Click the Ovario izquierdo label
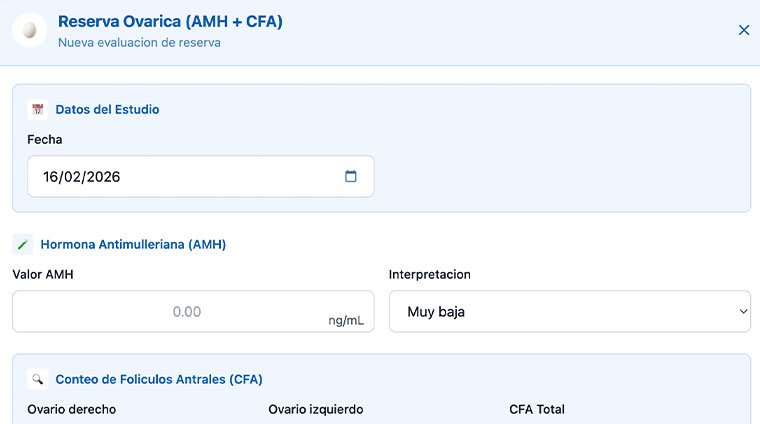 (x=315, y=409)
